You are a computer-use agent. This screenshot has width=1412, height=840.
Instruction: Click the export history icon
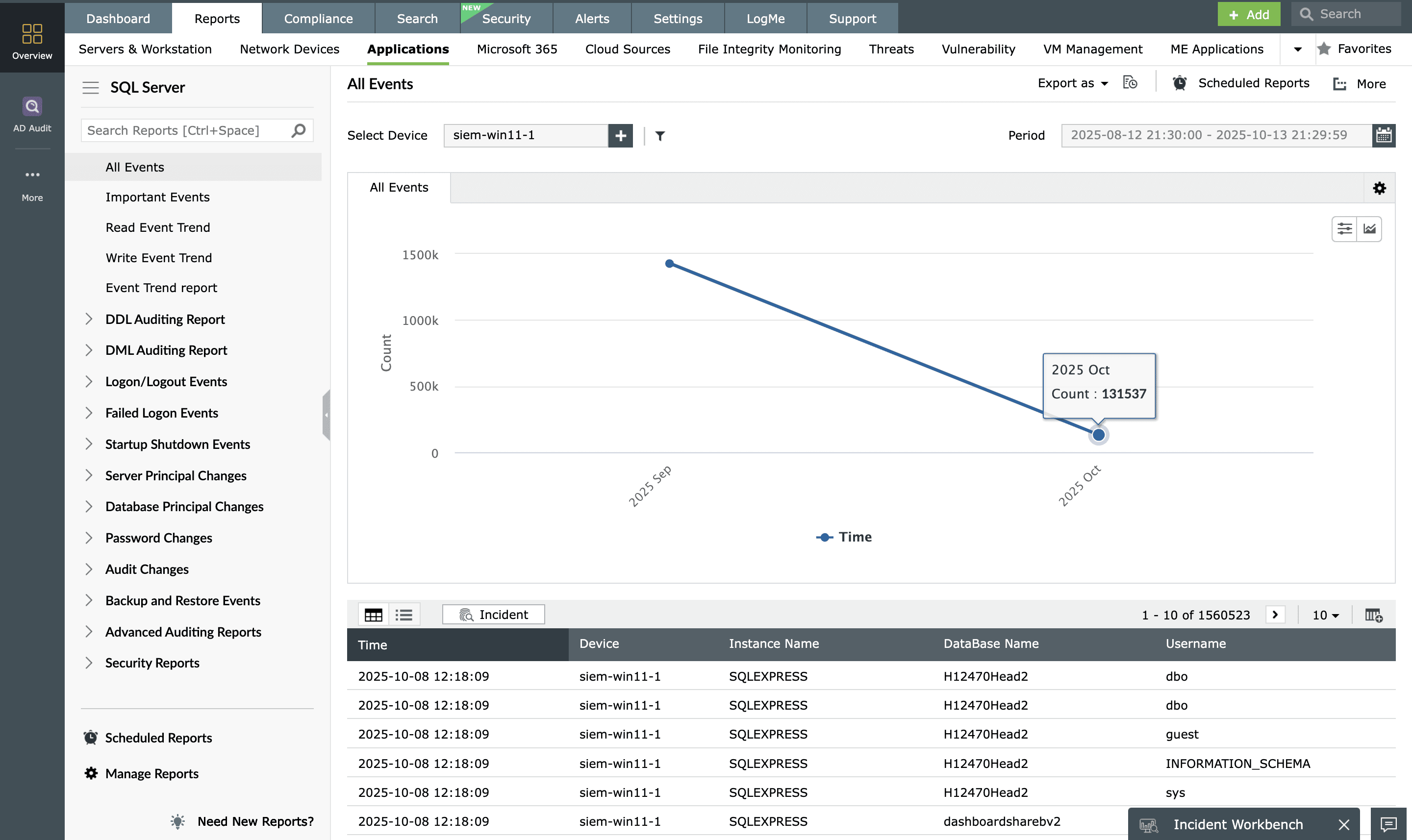pos(1130,83)
